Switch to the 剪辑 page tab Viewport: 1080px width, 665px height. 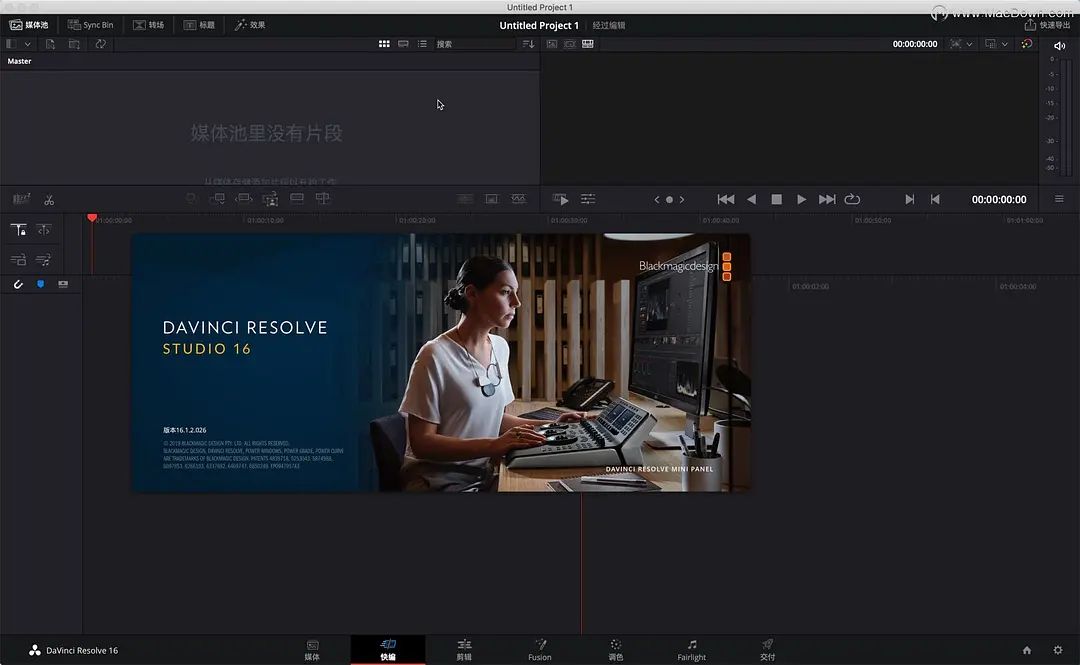pos(463,650)
